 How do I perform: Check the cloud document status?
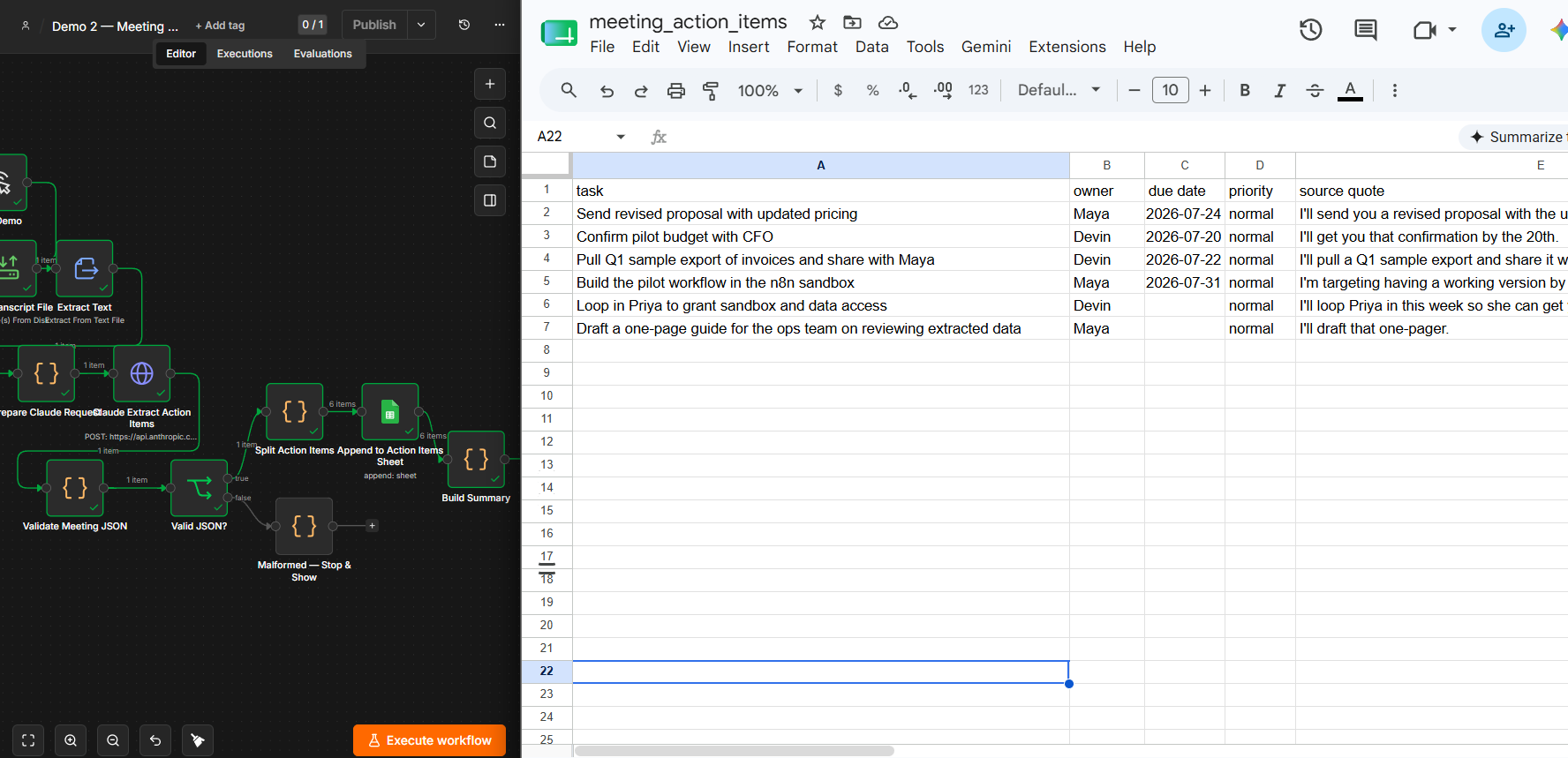(x=888, y=22)
